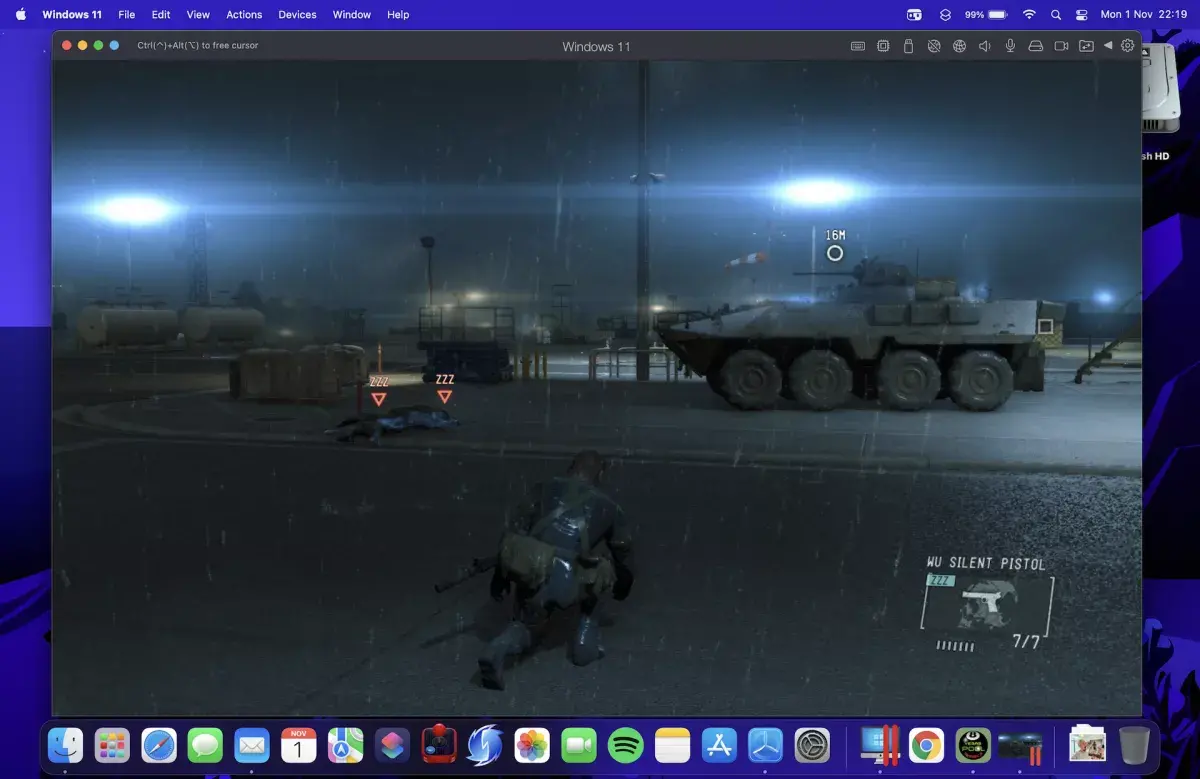Click the keyboard icon in VM toolbar

(857, 46)
